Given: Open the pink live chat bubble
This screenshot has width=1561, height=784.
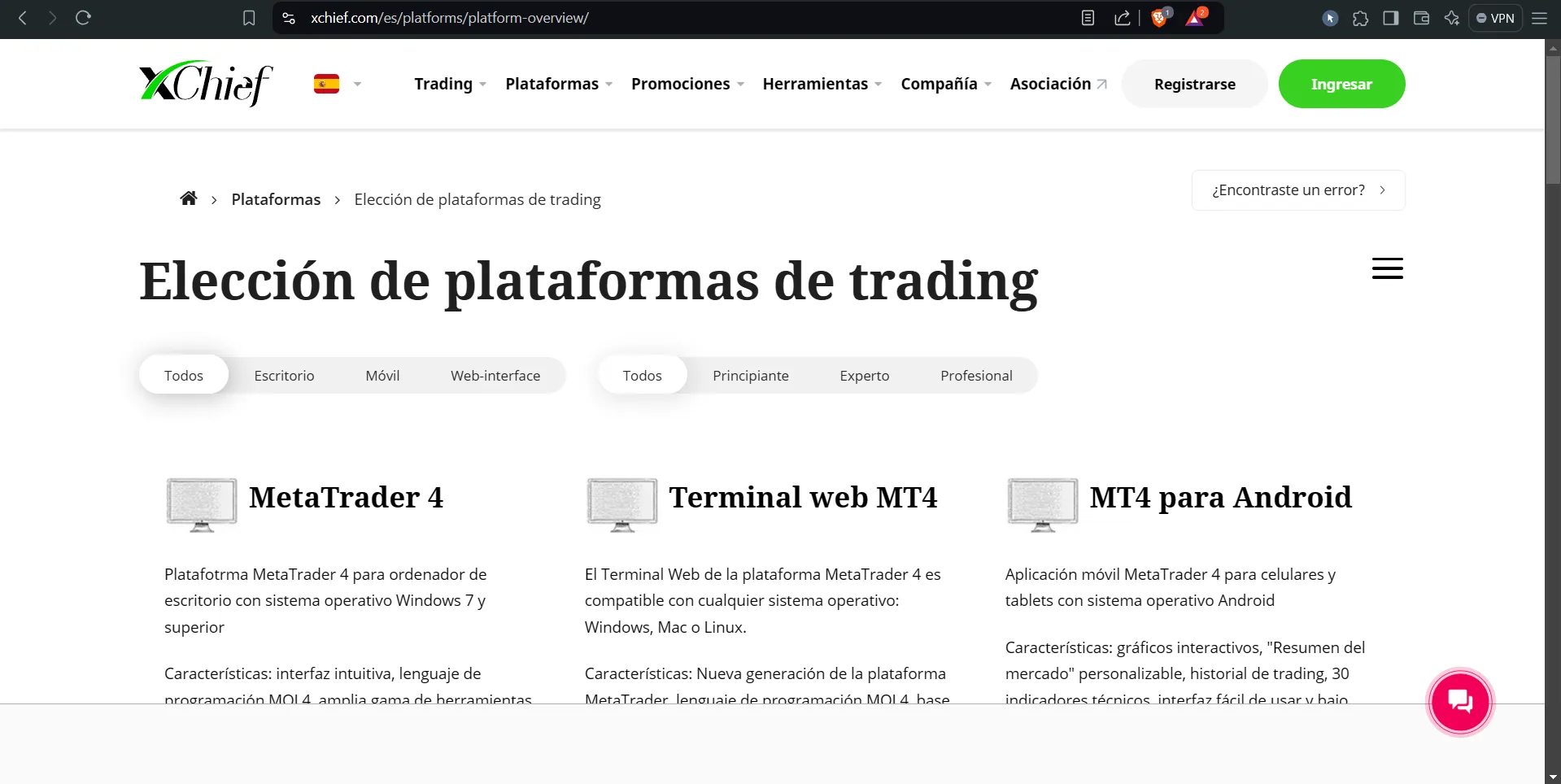Looking at the screenshot, I should click(1460, 702).
